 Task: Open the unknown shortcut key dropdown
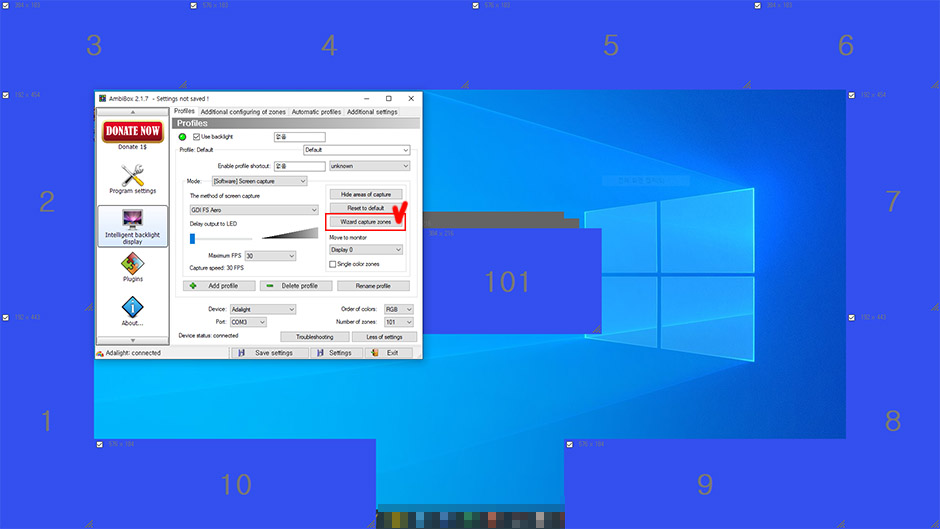pos(369,166)
